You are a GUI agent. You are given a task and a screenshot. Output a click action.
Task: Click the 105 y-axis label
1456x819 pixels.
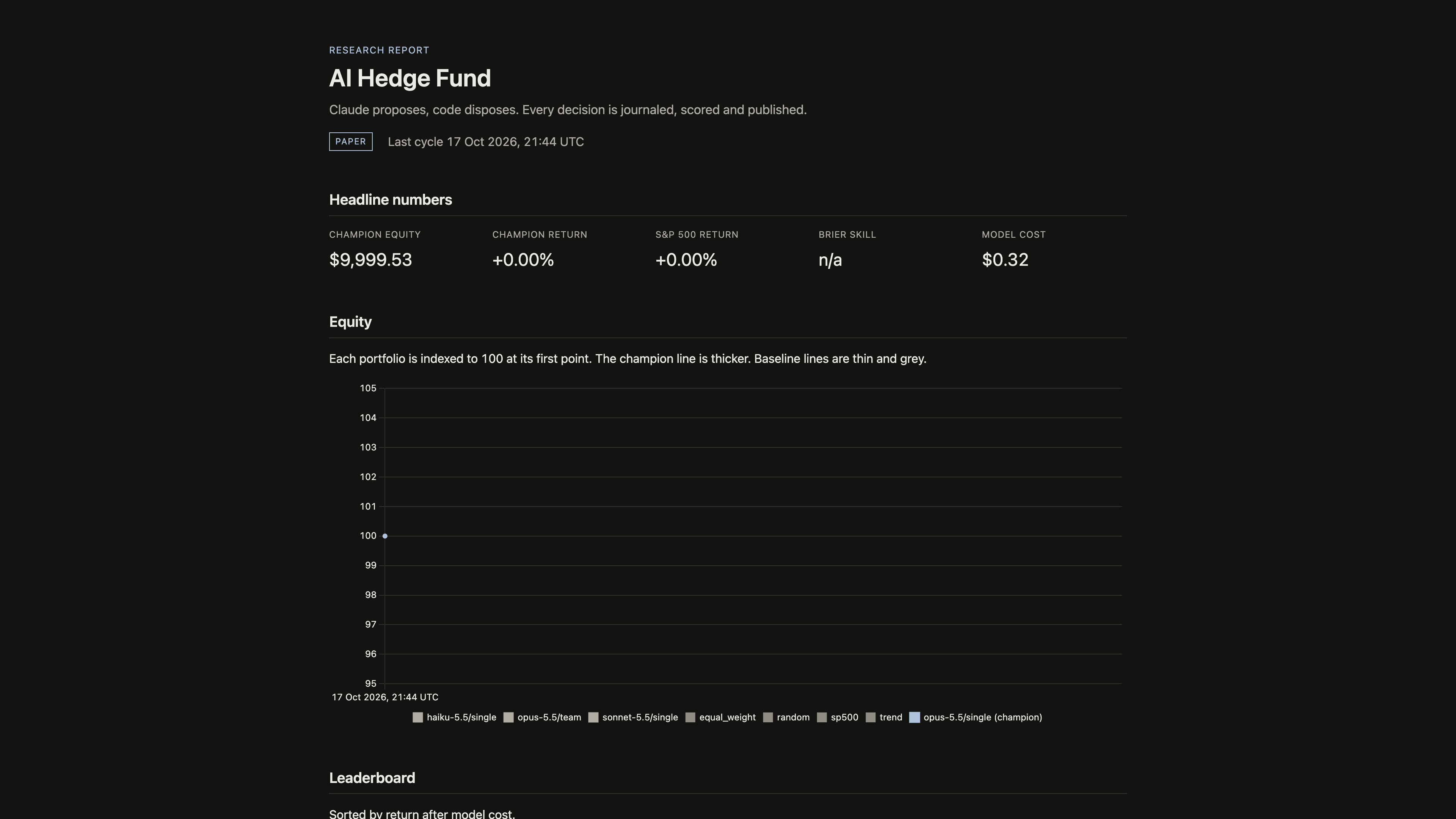pyautogui.click(x=368, y=388)
